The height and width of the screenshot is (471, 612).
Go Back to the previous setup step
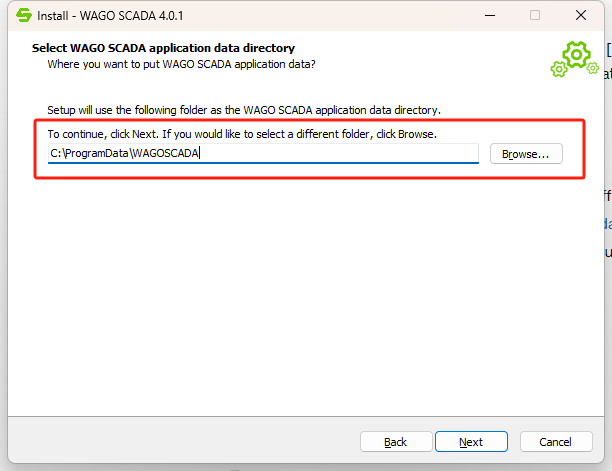[395, 442]
